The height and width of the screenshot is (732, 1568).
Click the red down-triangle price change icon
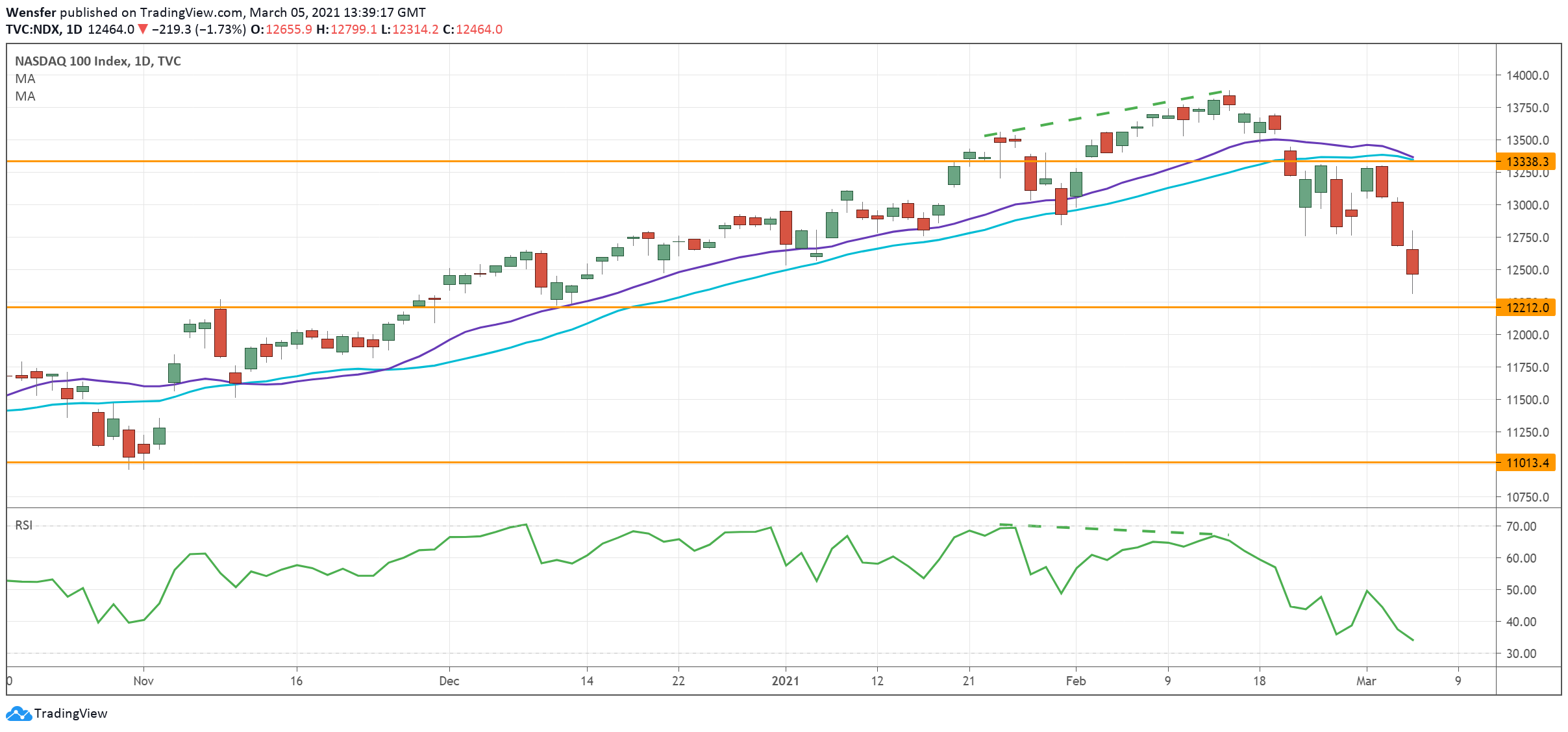coord(143,29)
